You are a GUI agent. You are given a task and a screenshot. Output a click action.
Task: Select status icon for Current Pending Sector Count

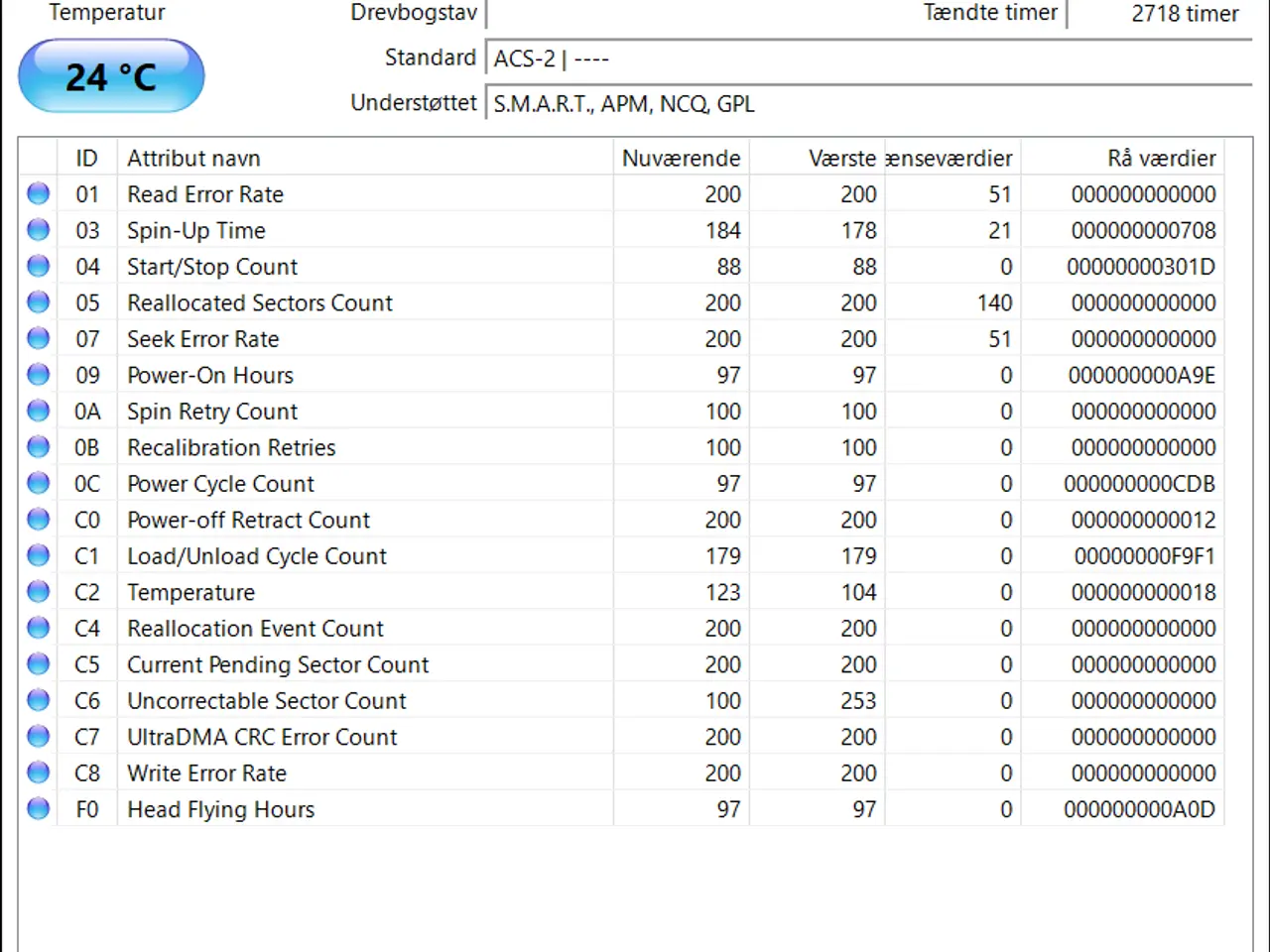(38, 664)
